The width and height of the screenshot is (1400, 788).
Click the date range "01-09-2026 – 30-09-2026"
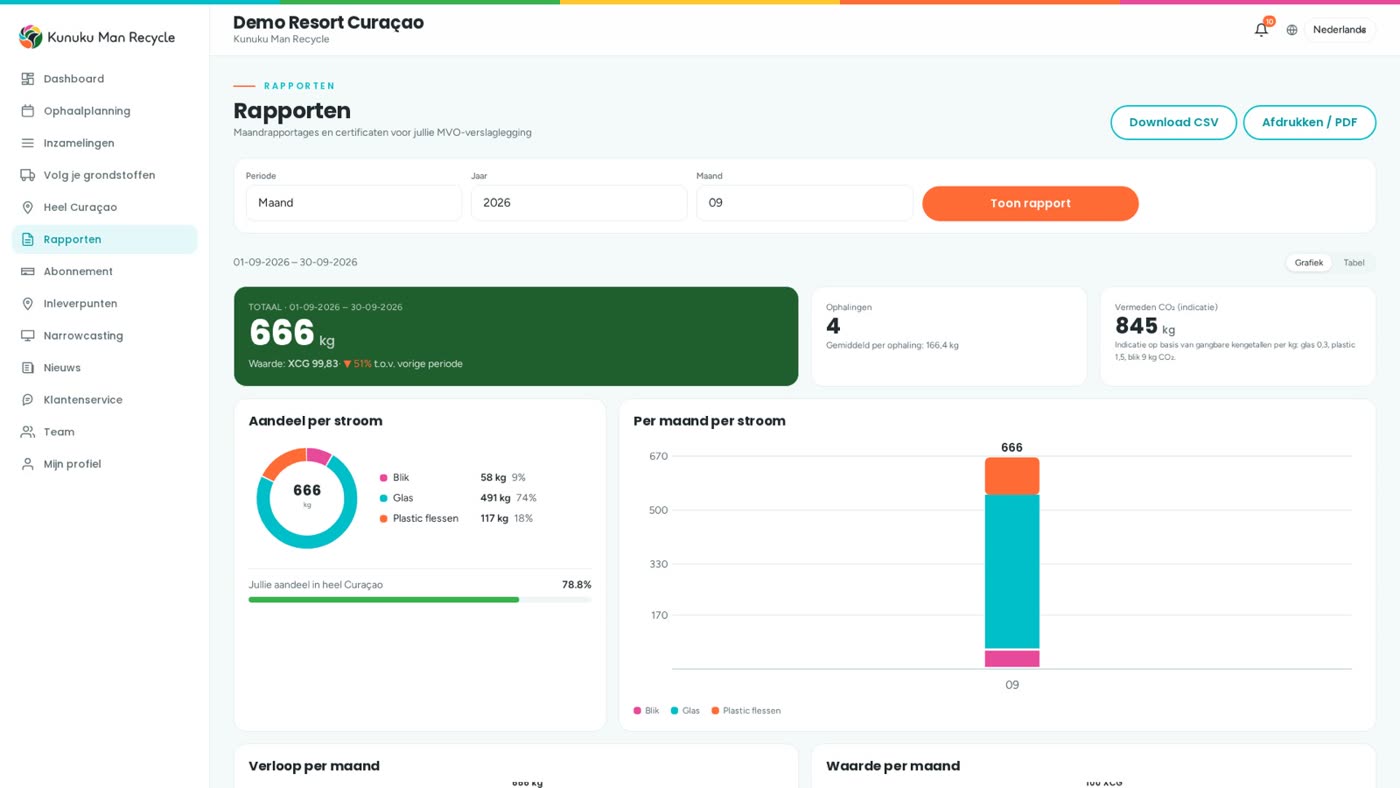pos(295,263)
